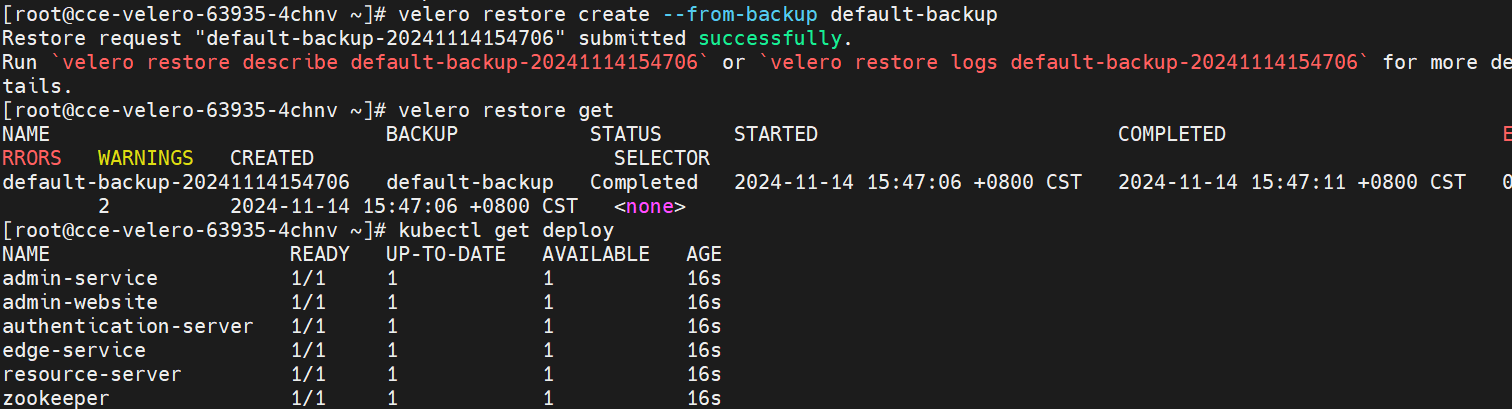Click the SELECTOR column header

click(662, 159)
